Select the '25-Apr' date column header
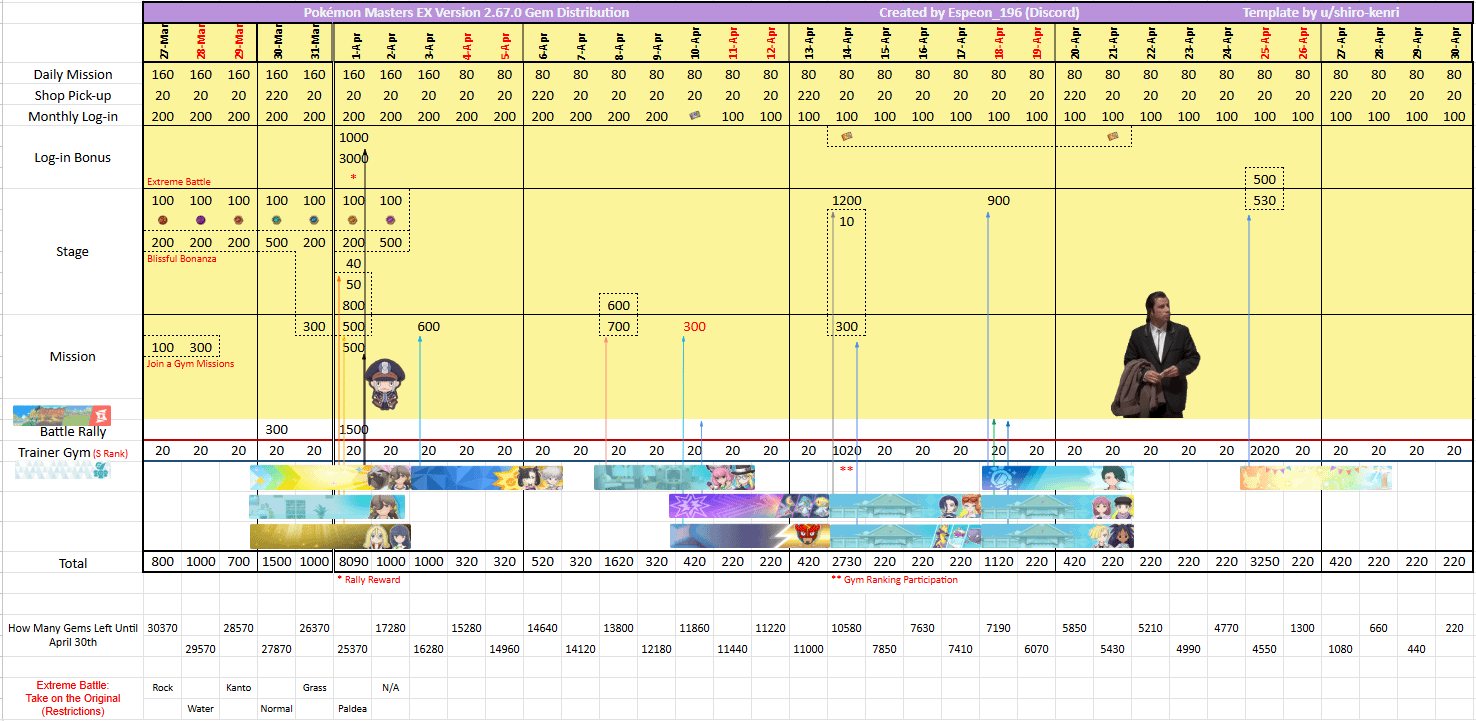 pos(1265,44)
